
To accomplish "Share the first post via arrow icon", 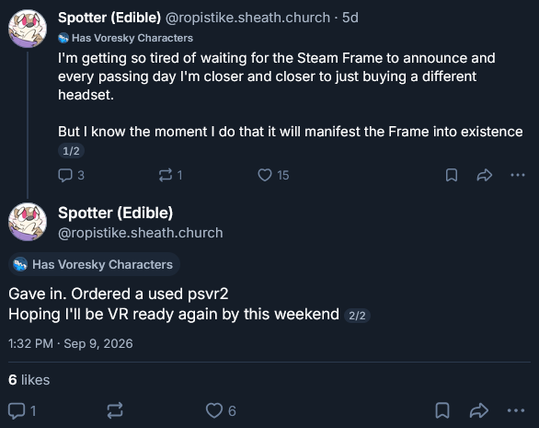I will [484, 175].
